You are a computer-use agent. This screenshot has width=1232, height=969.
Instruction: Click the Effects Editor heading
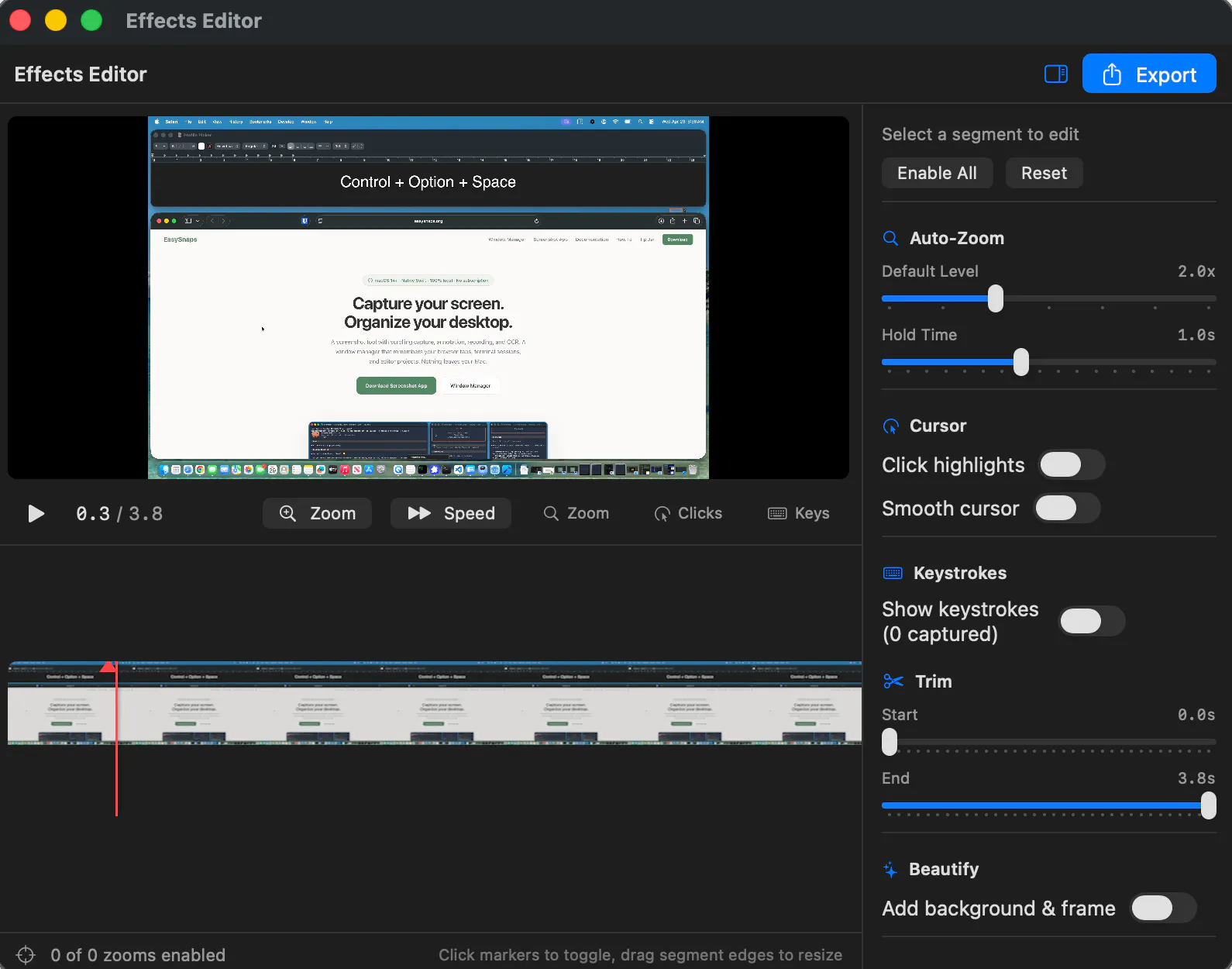[81, 74]
